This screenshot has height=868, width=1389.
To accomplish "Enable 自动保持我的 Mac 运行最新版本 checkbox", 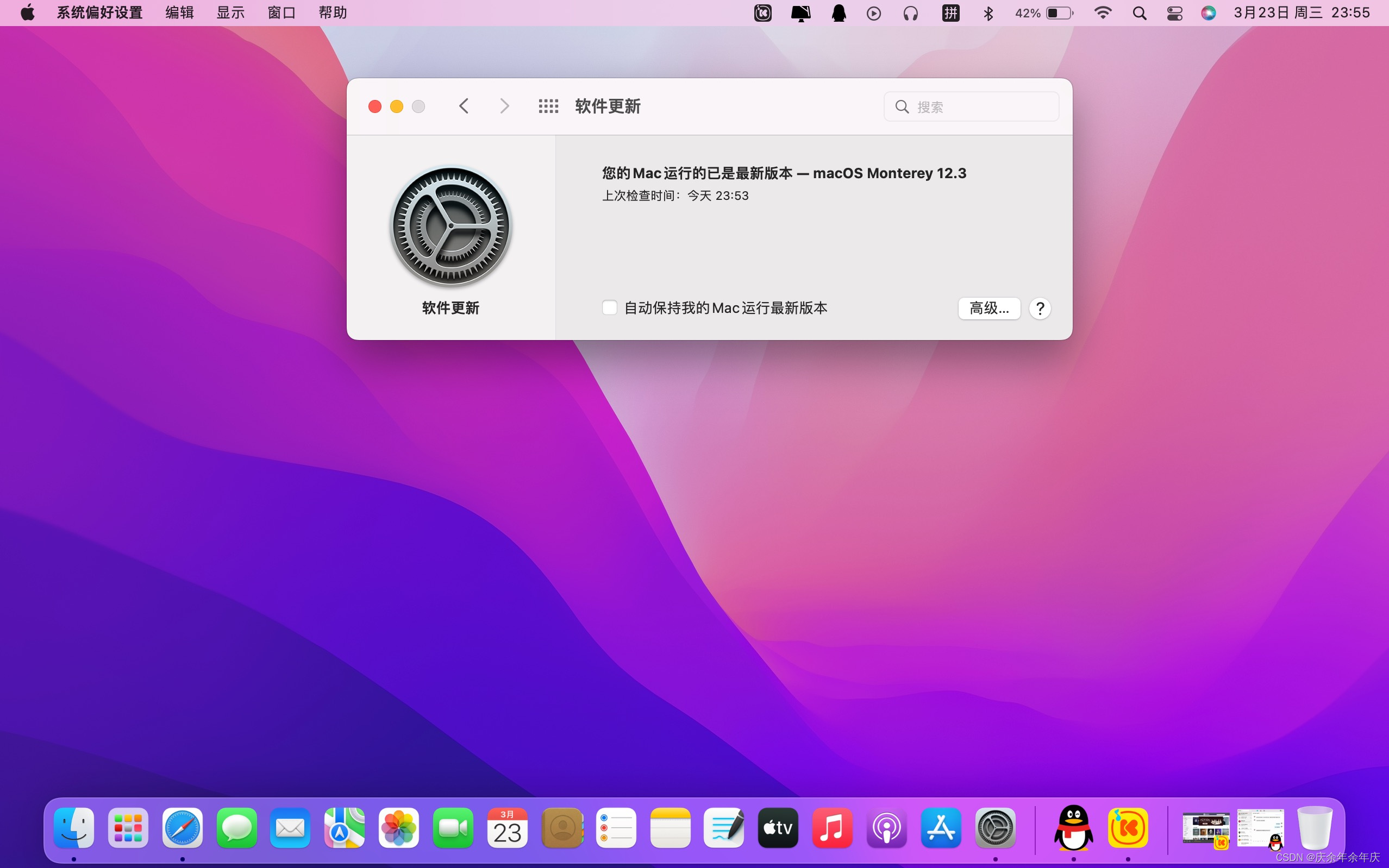I will [609, 307].
